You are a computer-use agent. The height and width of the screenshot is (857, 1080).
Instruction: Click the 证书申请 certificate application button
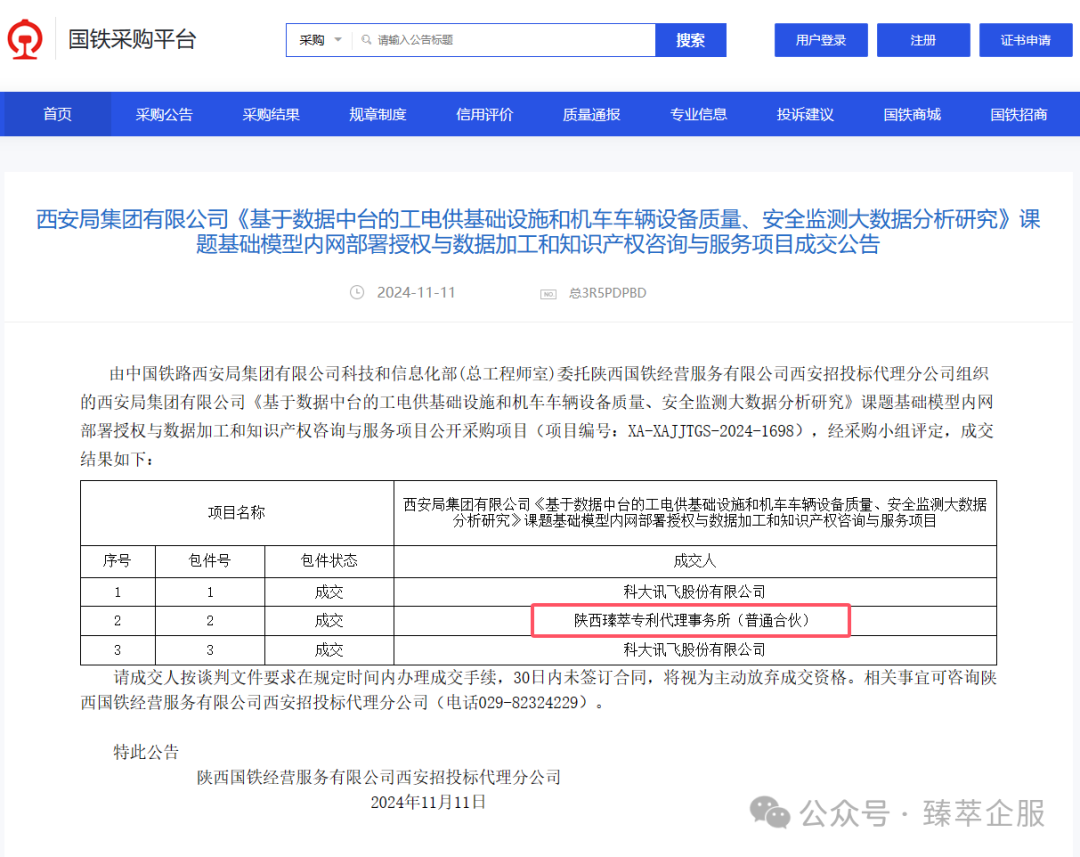[1026, 39]
